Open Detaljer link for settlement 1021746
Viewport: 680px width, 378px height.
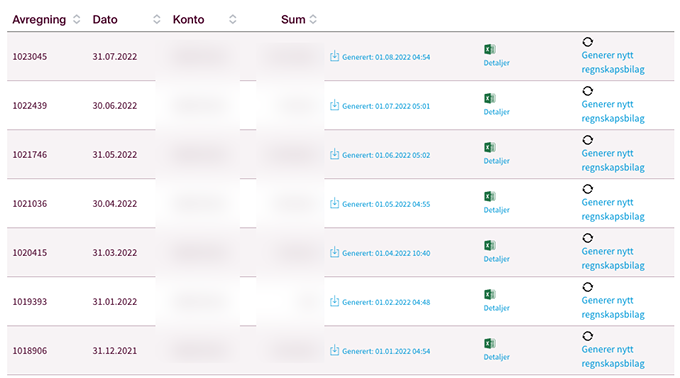pyautogui.click(x=497, y=161)
